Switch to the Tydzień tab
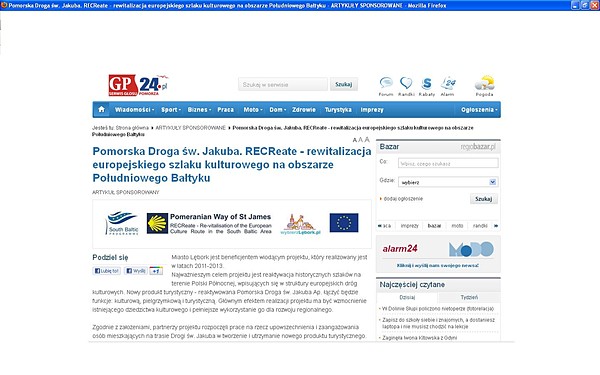Image resolution: width=600 pixels, height=375 pixels. point(469,297)
